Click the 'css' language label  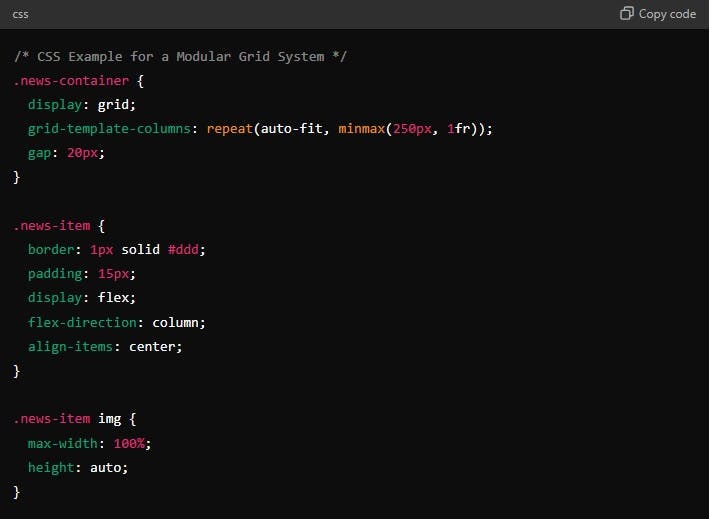click(x=20, y=15)
